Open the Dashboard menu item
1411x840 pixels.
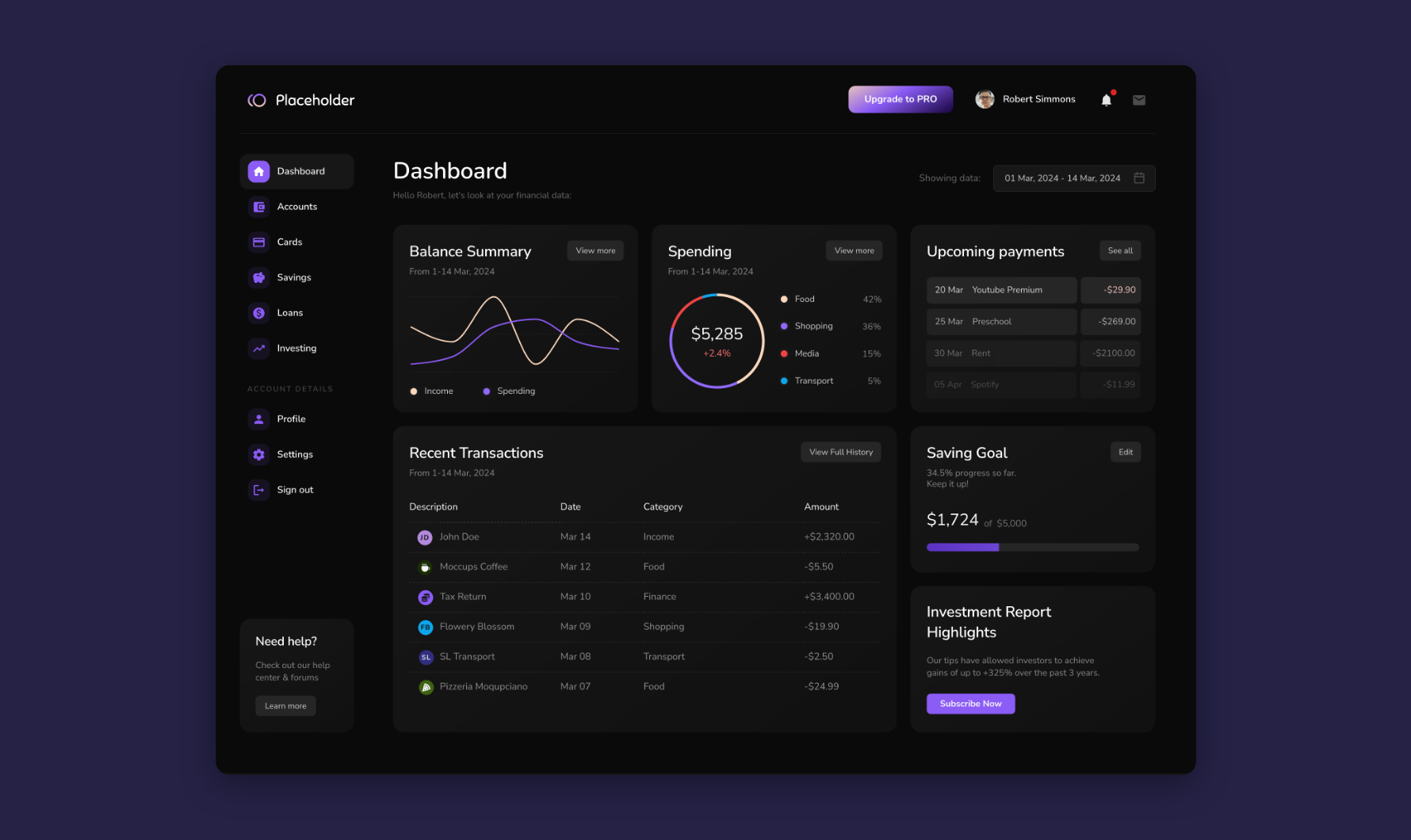296,171
